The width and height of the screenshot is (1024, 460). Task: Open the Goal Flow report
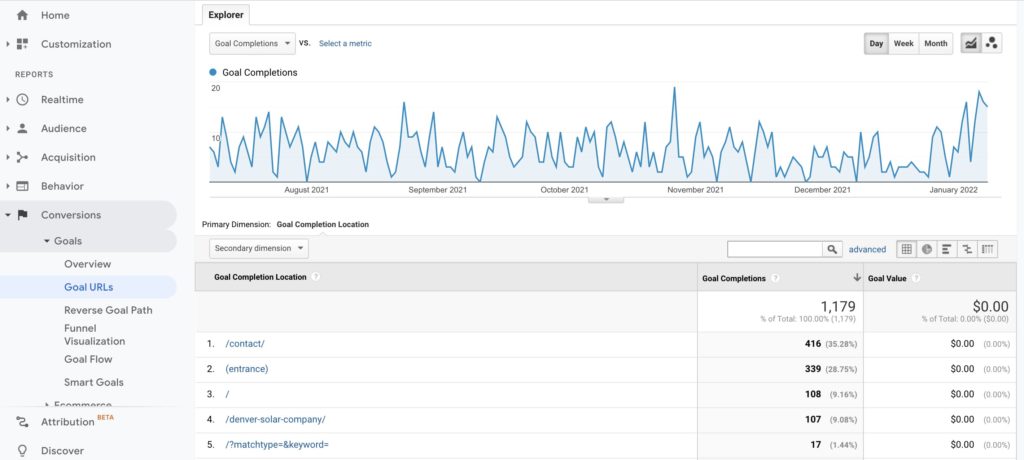coord(88,359)
